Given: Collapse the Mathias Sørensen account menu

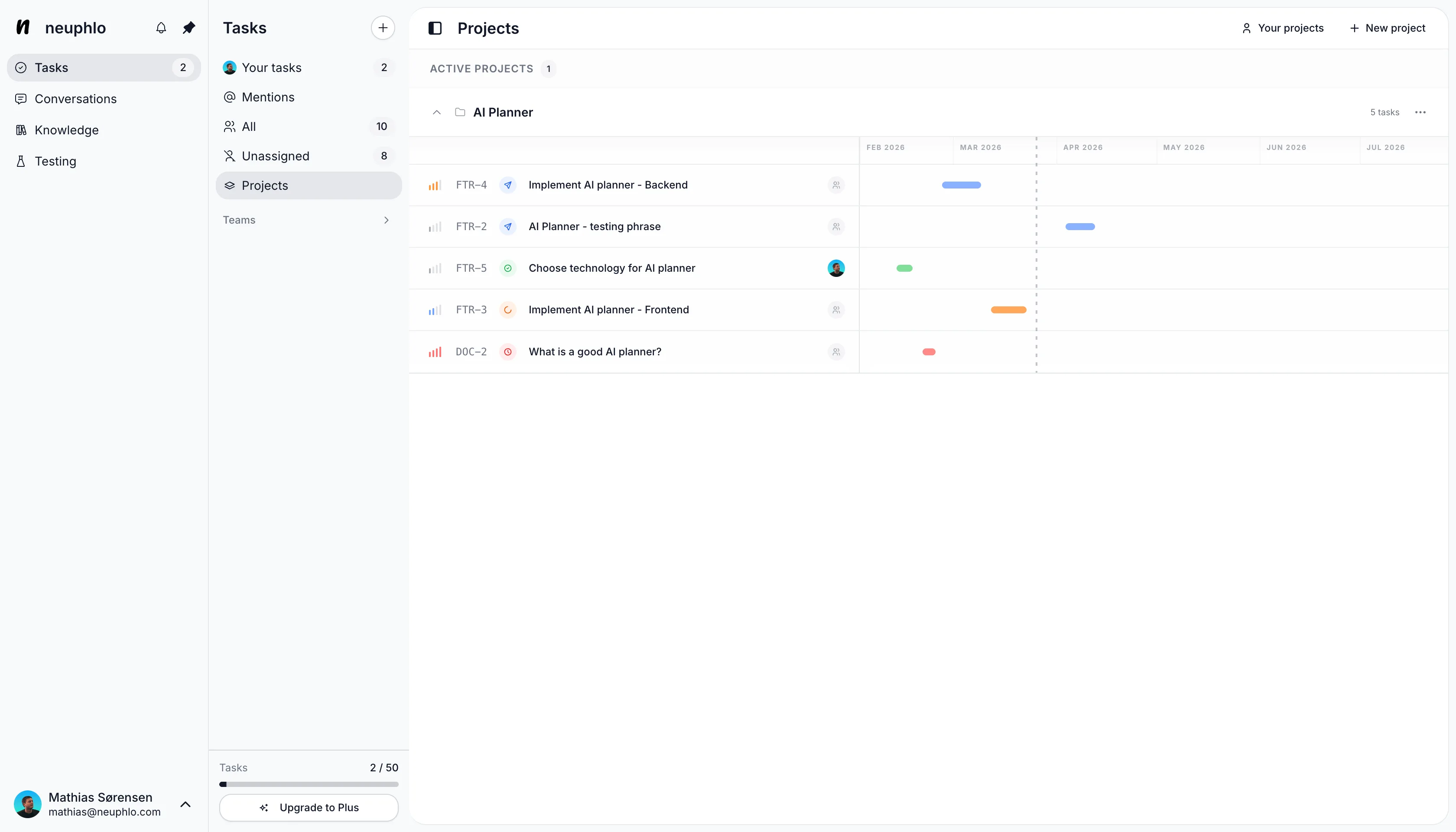Looking at the screenshot, I should pyautogui.click(x=185, y=804).
